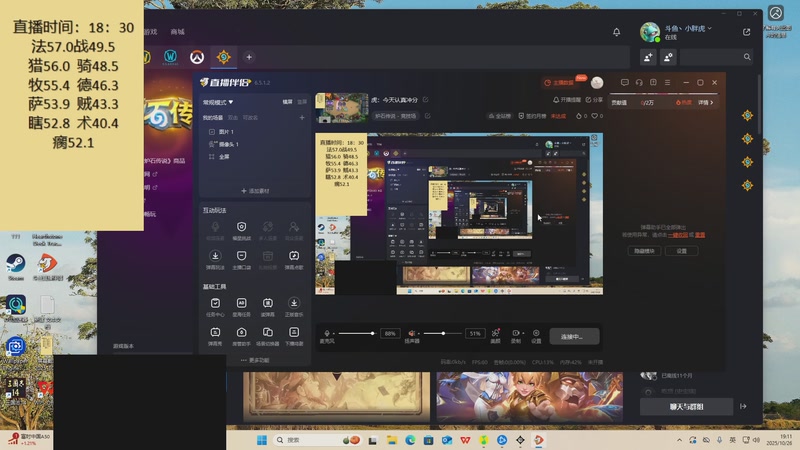Edit the stream title with pencil icon
The image size is (800, 450).
click(426, 99)
